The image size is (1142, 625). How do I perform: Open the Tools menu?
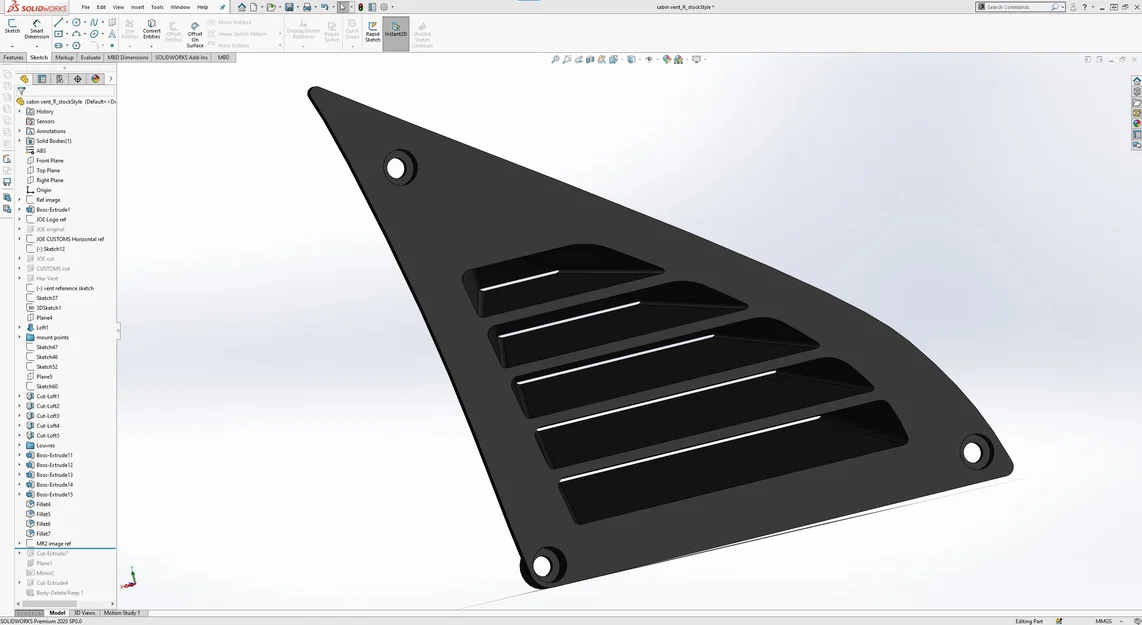click(x=156, y=6)
